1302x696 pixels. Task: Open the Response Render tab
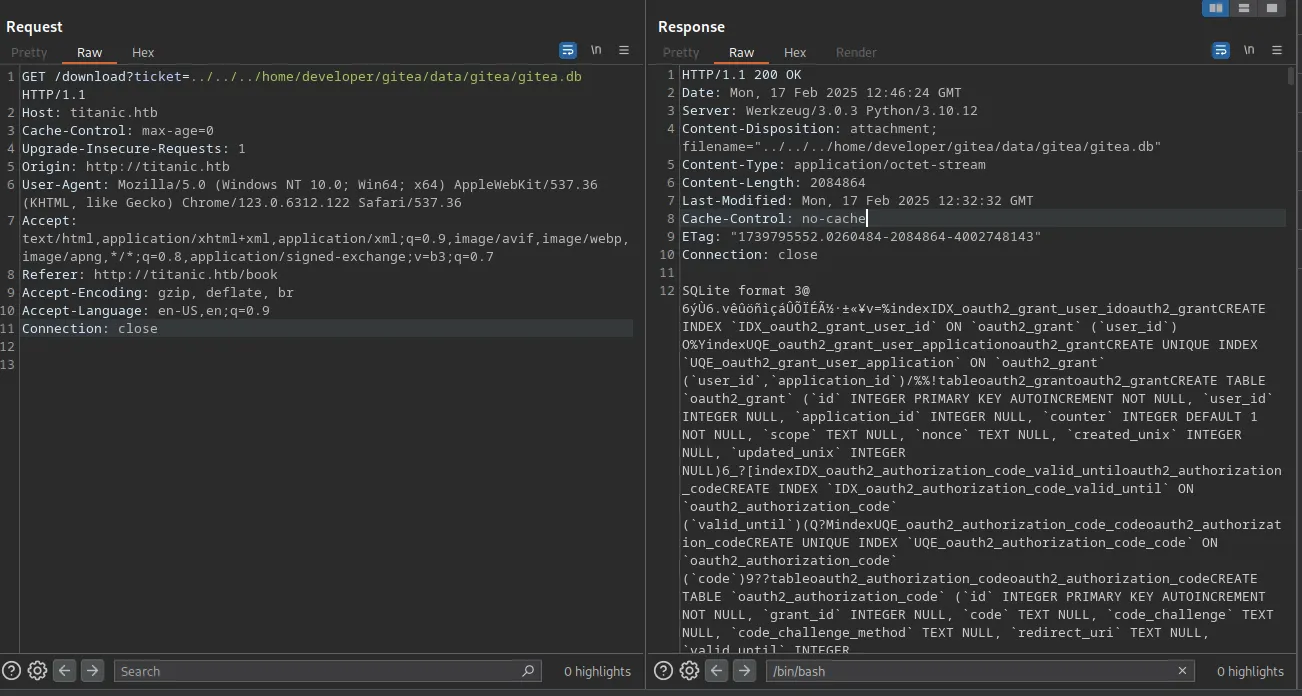click(x=856, y=52)
